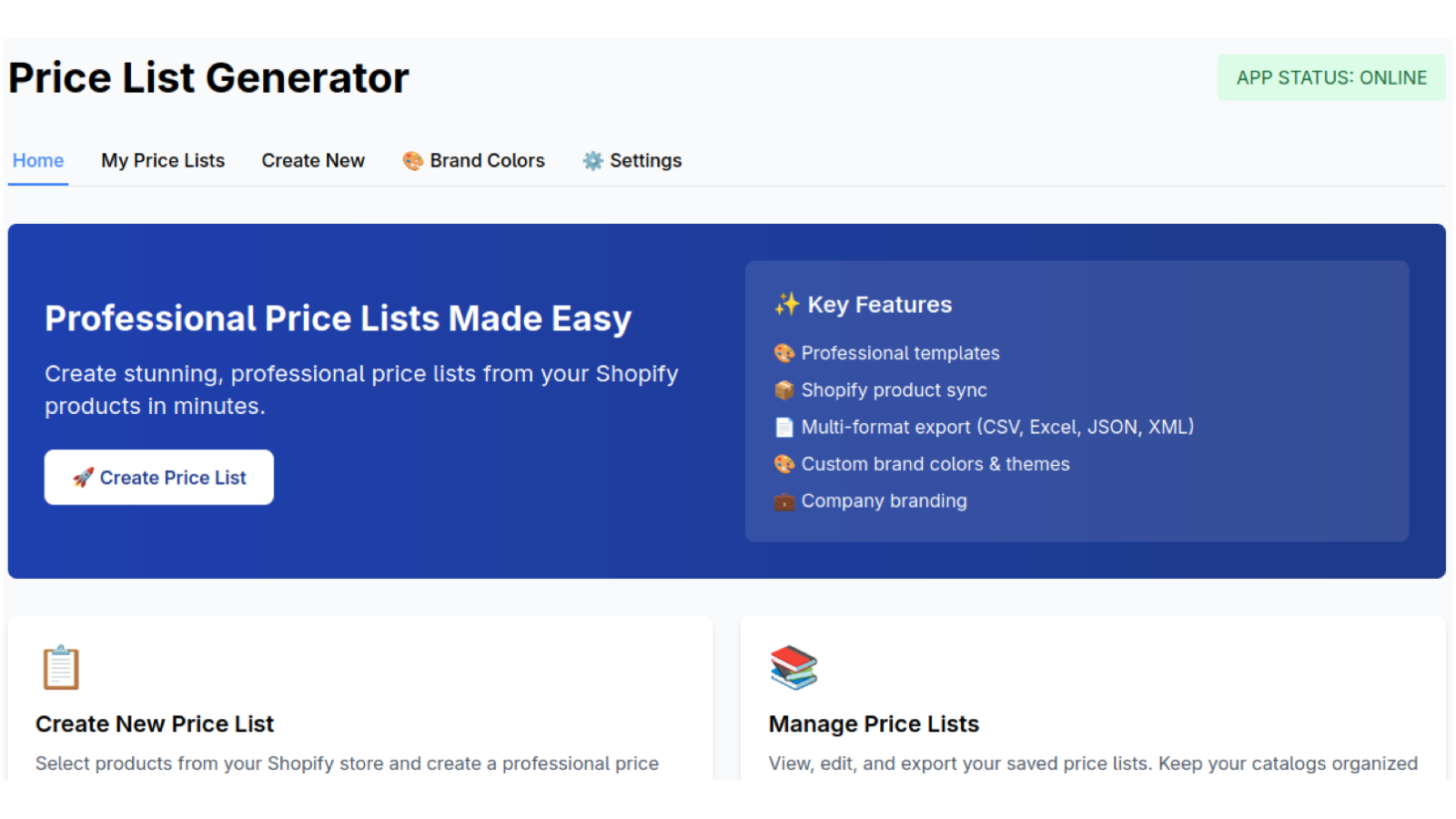Screen dimensions: 1456x819
Task: Click the package icon beside Shopify product sync
Action: point(784,390)
